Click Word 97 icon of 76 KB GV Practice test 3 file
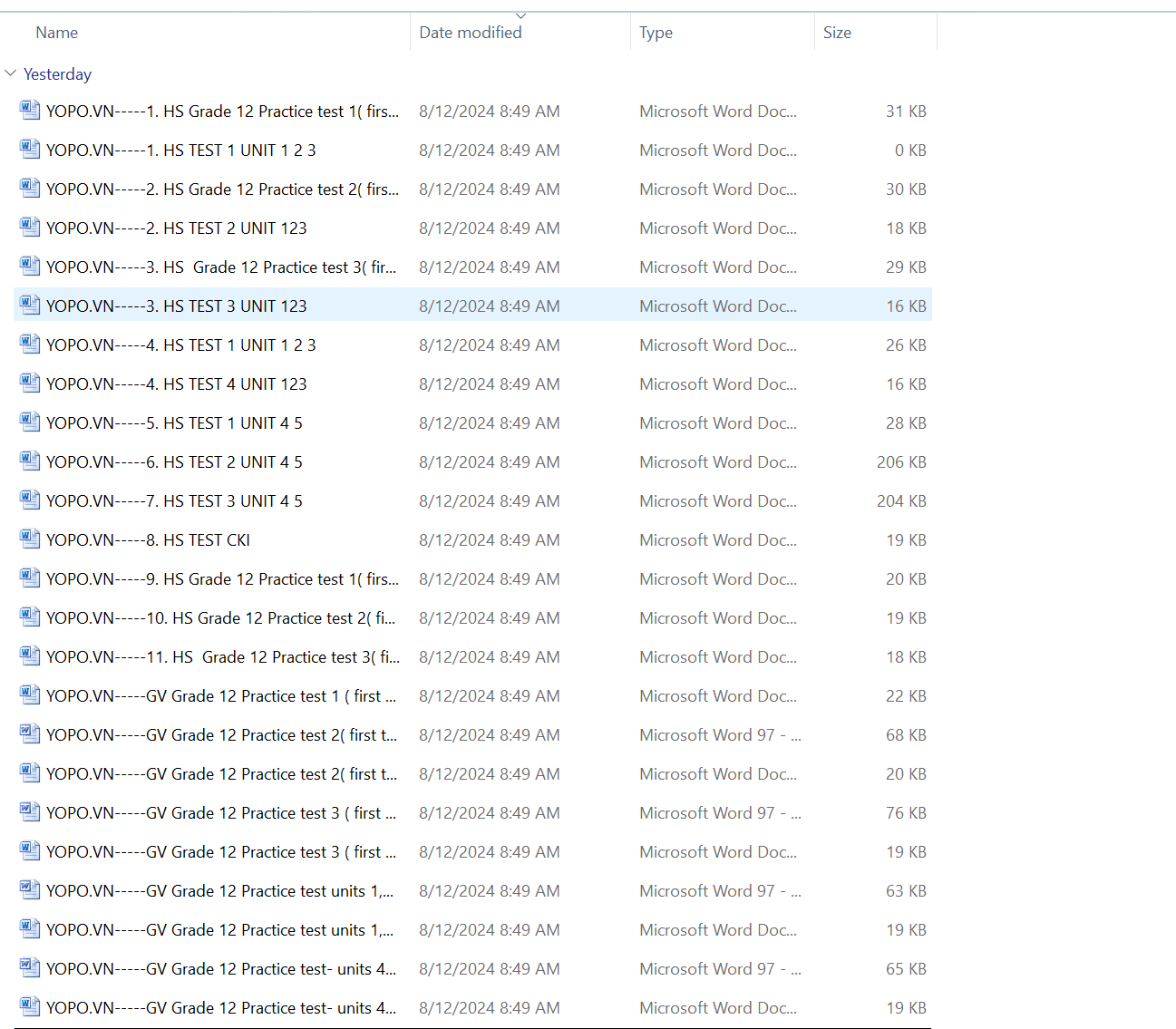Viewport: 1176px width, 1029px height. tap(30, 812)
